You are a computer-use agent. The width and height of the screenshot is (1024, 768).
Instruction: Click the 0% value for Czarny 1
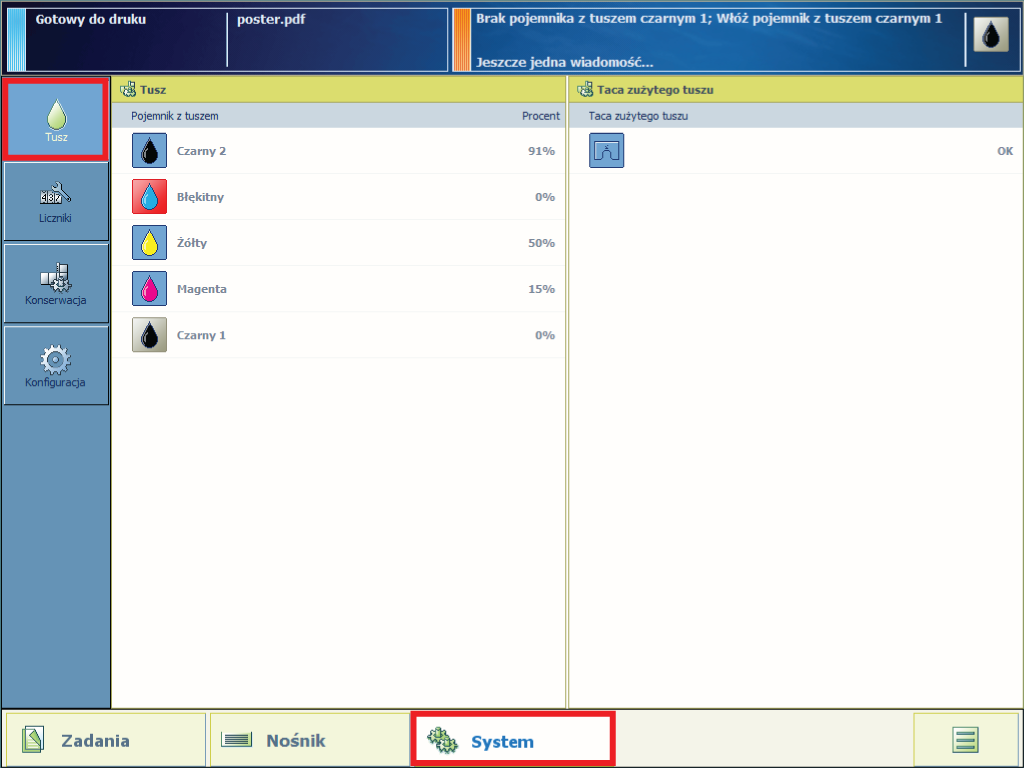click(x=545, y=335)
